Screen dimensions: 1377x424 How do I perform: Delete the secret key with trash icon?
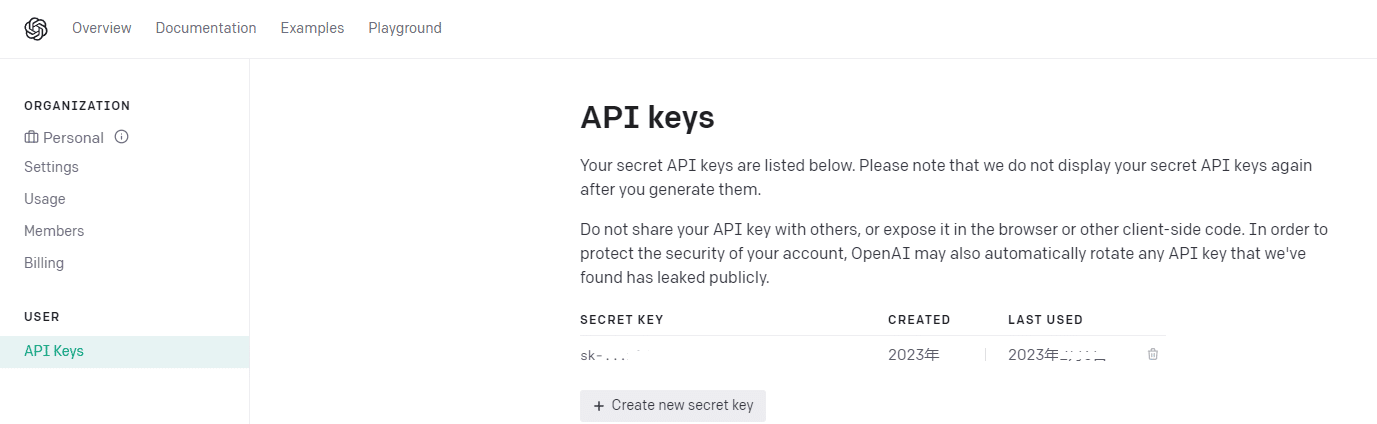click(1153, 354)
